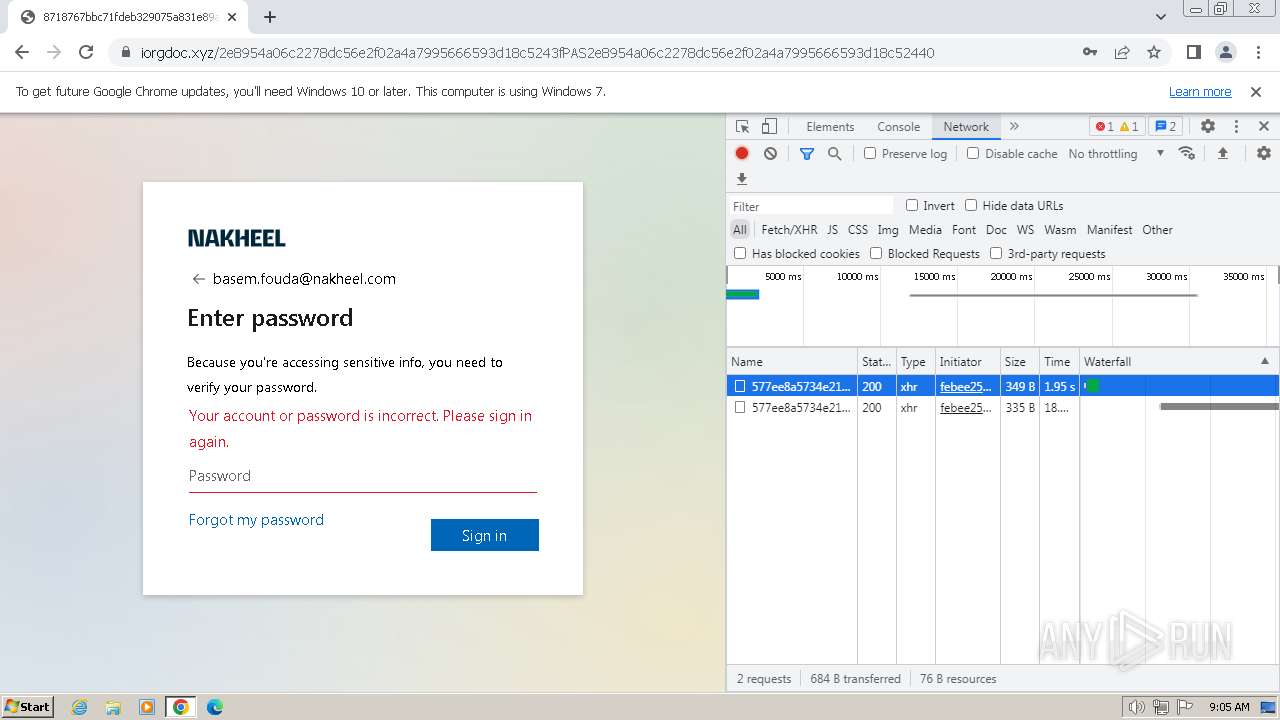The height and width of the screenshot is (720, 1280).
Task: Select the inspect element picker icon
Action: coord(743,127)
